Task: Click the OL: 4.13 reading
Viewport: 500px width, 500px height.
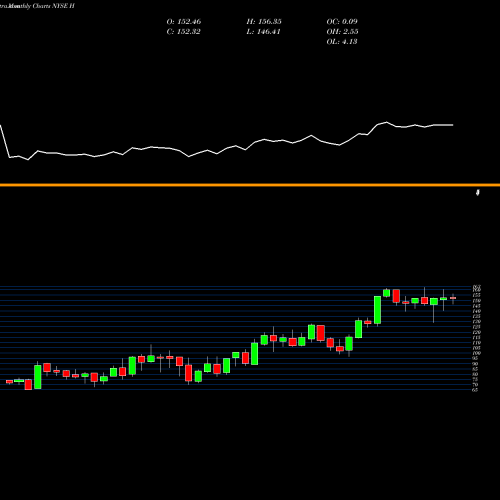Action: pyautogui.click(x=342, y=42)
